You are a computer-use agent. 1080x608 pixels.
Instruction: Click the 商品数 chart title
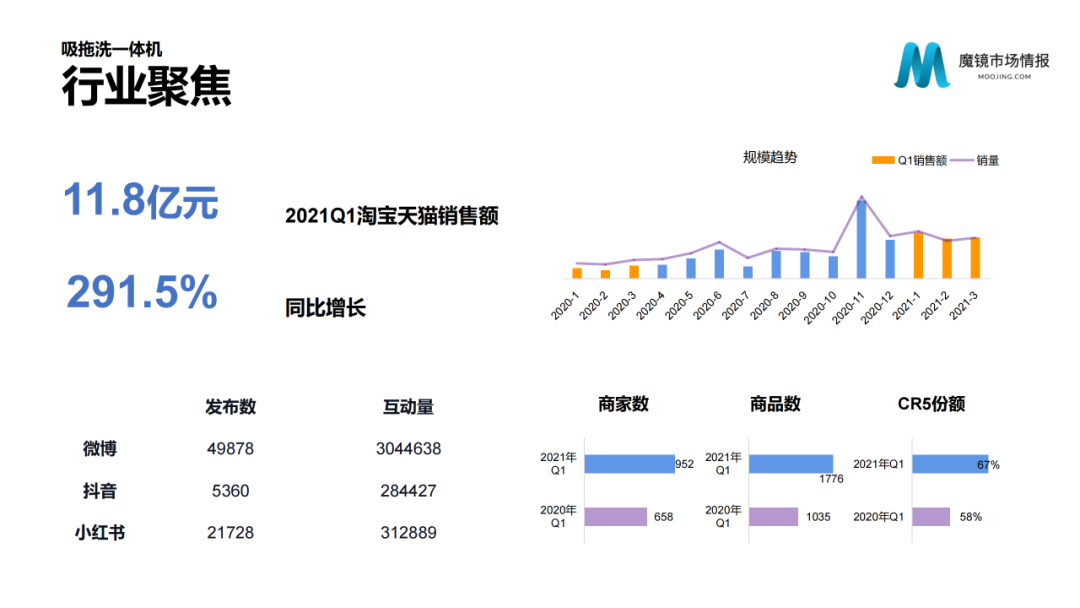pos(775,403)
